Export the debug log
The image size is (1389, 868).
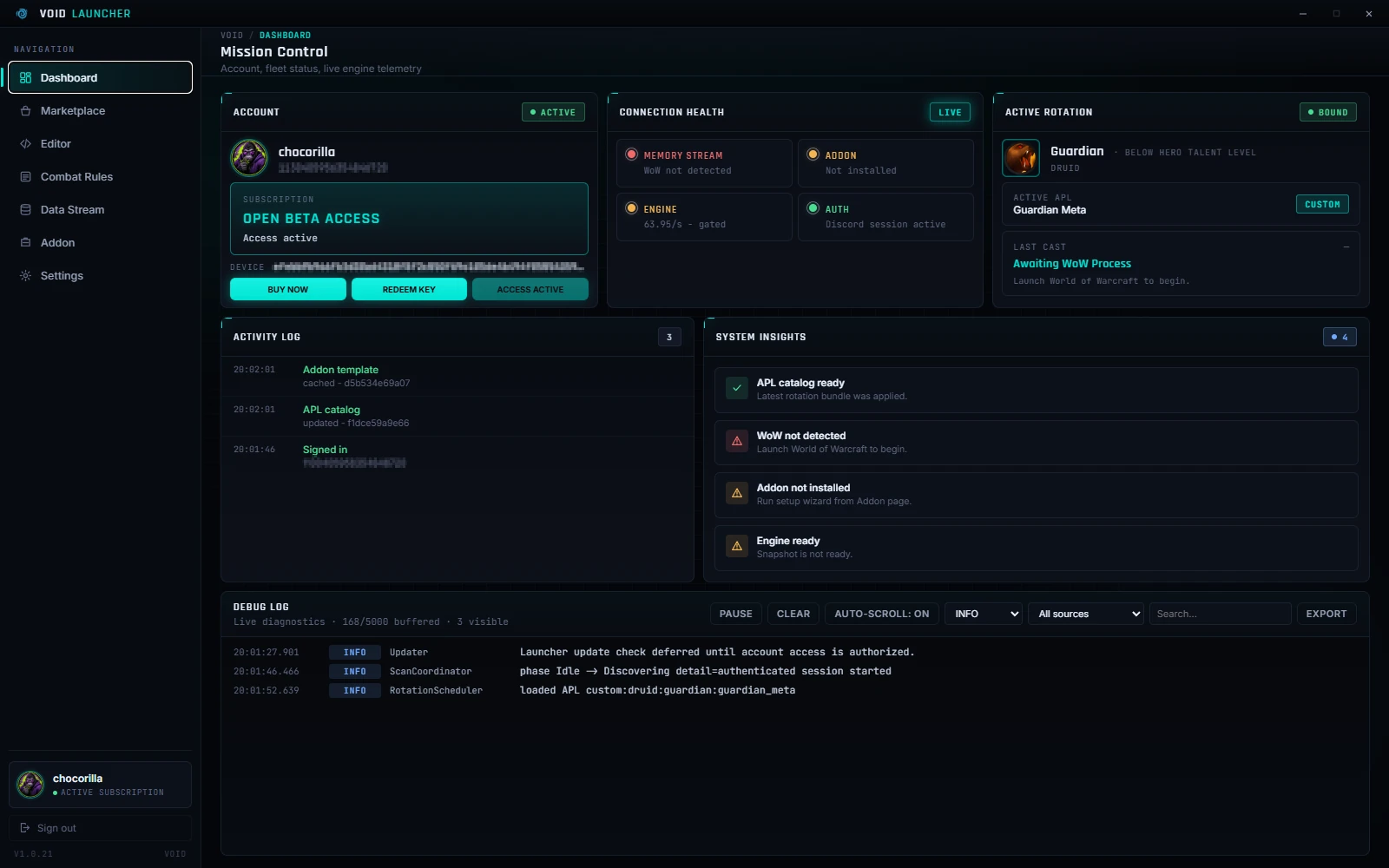click(x=1326, y=614)
